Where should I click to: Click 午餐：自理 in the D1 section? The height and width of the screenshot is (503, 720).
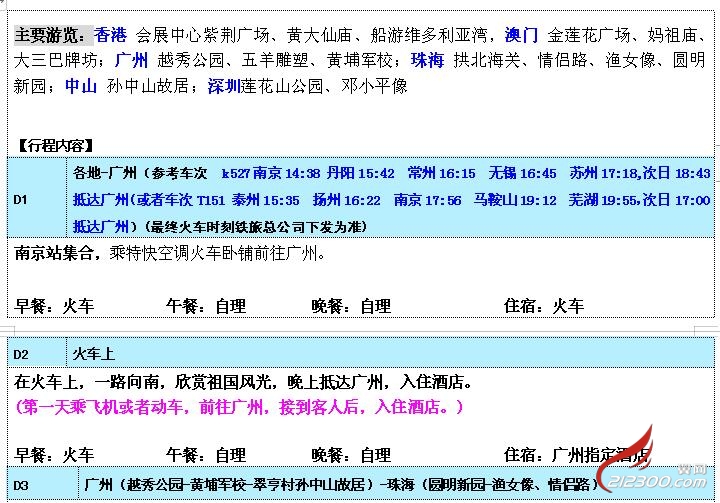click(206, 306)
